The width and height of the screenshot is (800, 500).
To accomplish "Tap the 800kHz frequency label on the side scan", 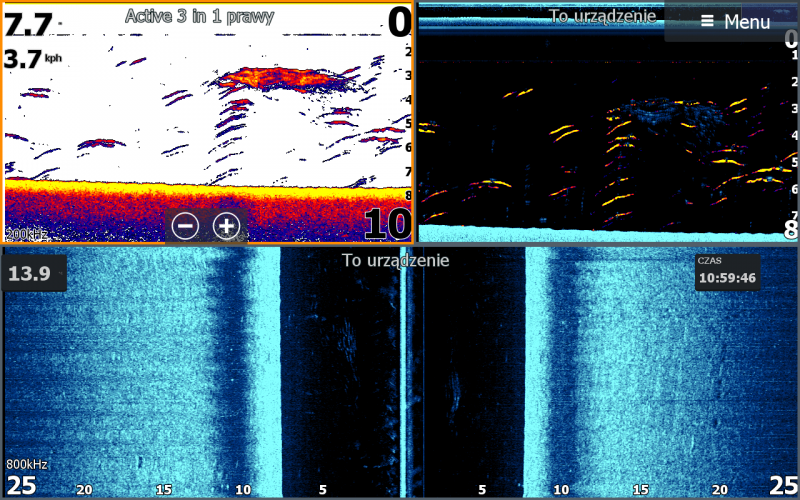I will coord(27,464).
